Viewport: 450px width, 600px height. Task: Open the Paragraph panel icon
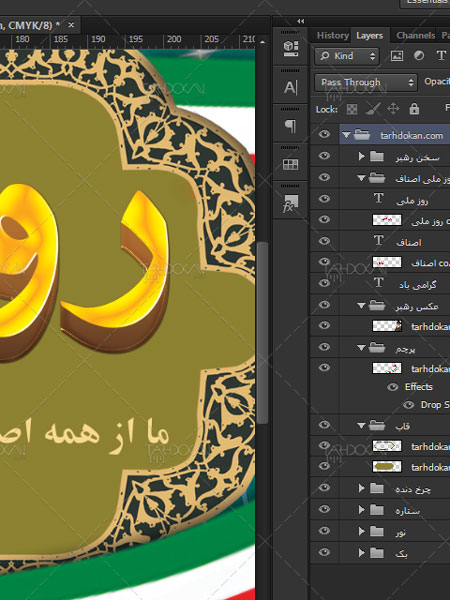[290, 126]
